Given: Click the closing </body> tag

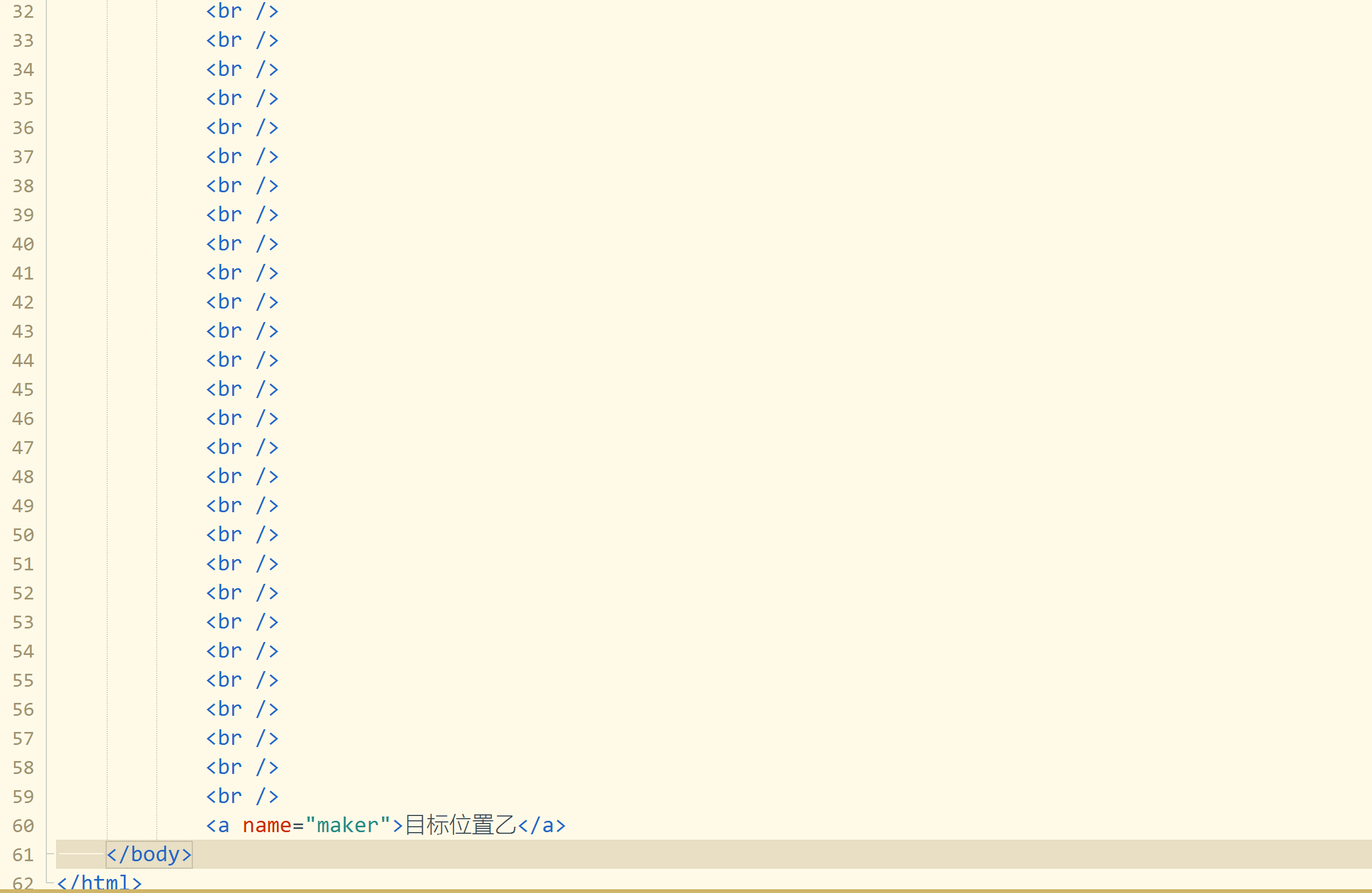Looking at the screenshot, I should tap(149, 854).
